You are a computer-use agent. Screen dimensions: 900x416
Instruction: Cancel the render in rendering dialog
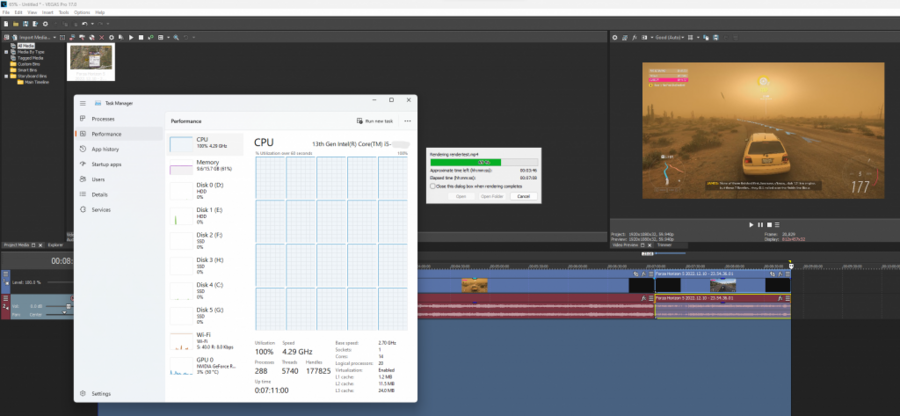pyautogui.click(x=523, y=196)
